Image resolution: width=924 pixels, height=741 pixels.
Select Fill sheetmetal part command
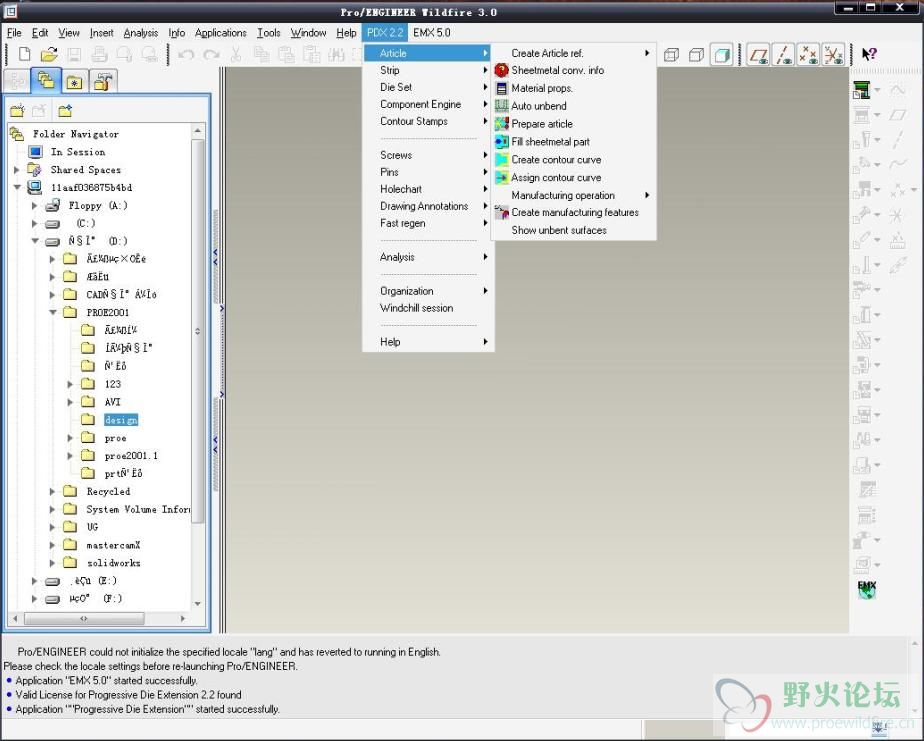point(550,141)
